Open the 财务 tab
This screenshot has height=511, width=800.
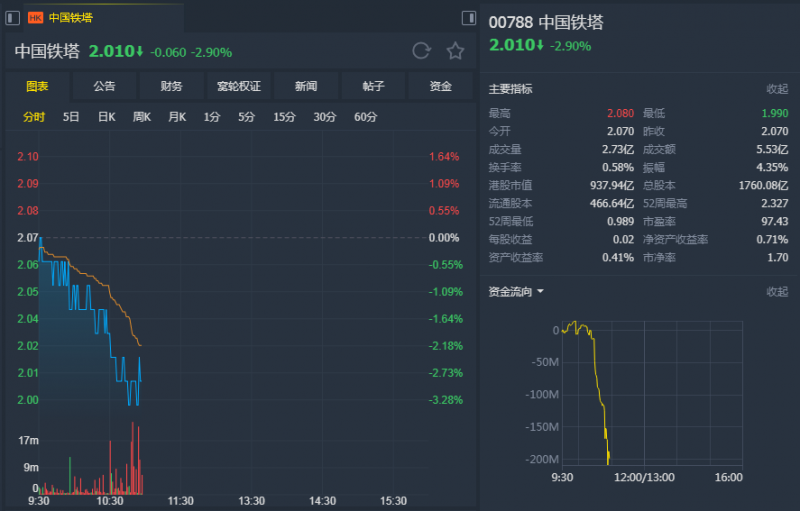point(171,86)
